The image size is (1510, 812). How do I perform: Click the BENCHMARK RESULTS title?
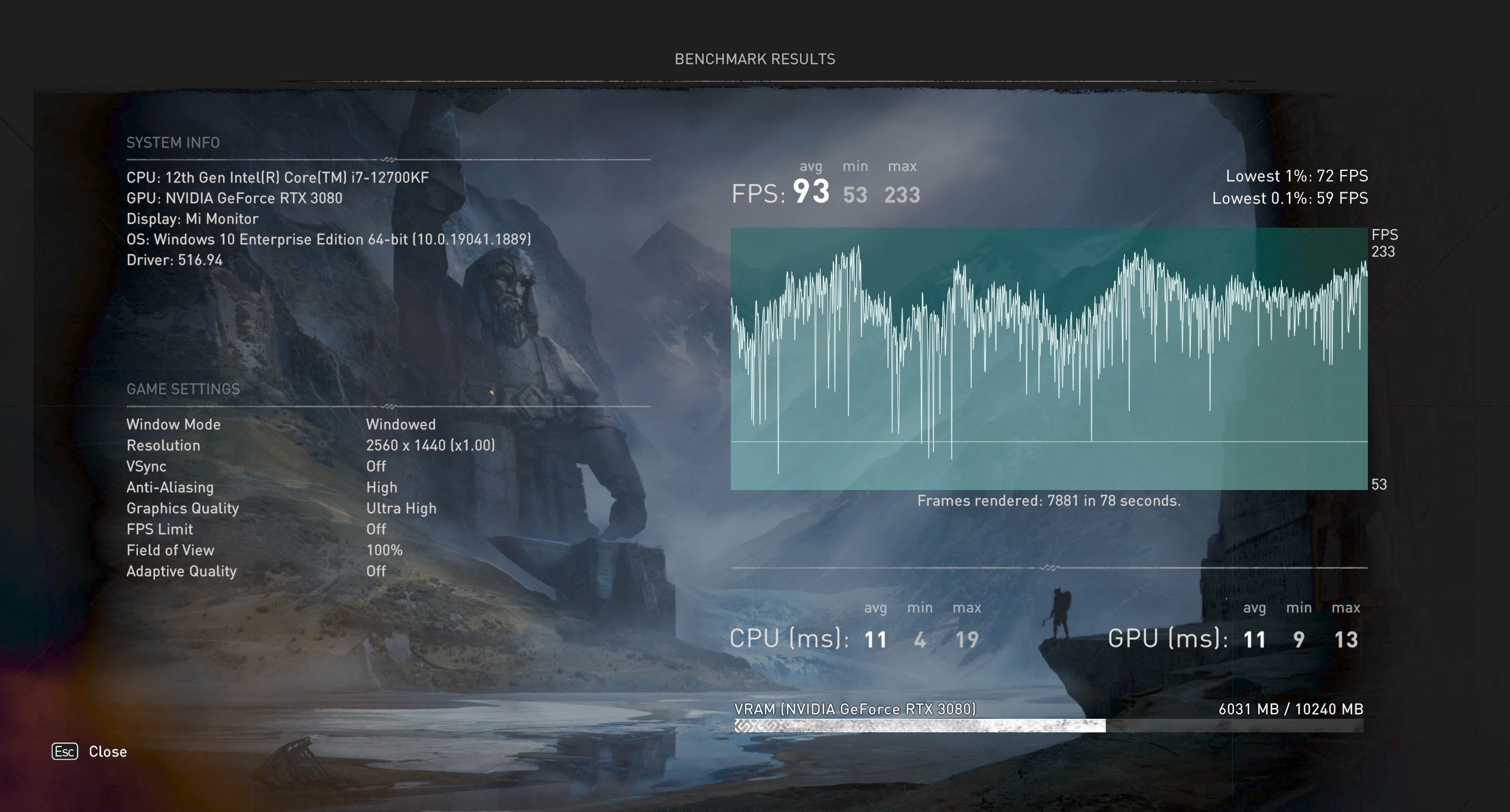tap(755, 59)
